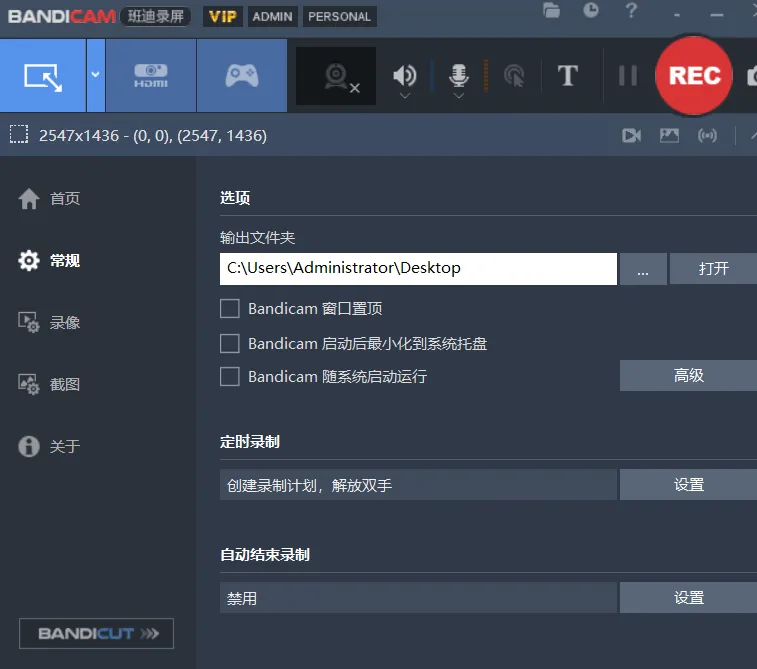Screen dimensions: 757x669
Task: Tick Bandicam 随系统启动运行 checkbox
Action: [x=230, y=377]
